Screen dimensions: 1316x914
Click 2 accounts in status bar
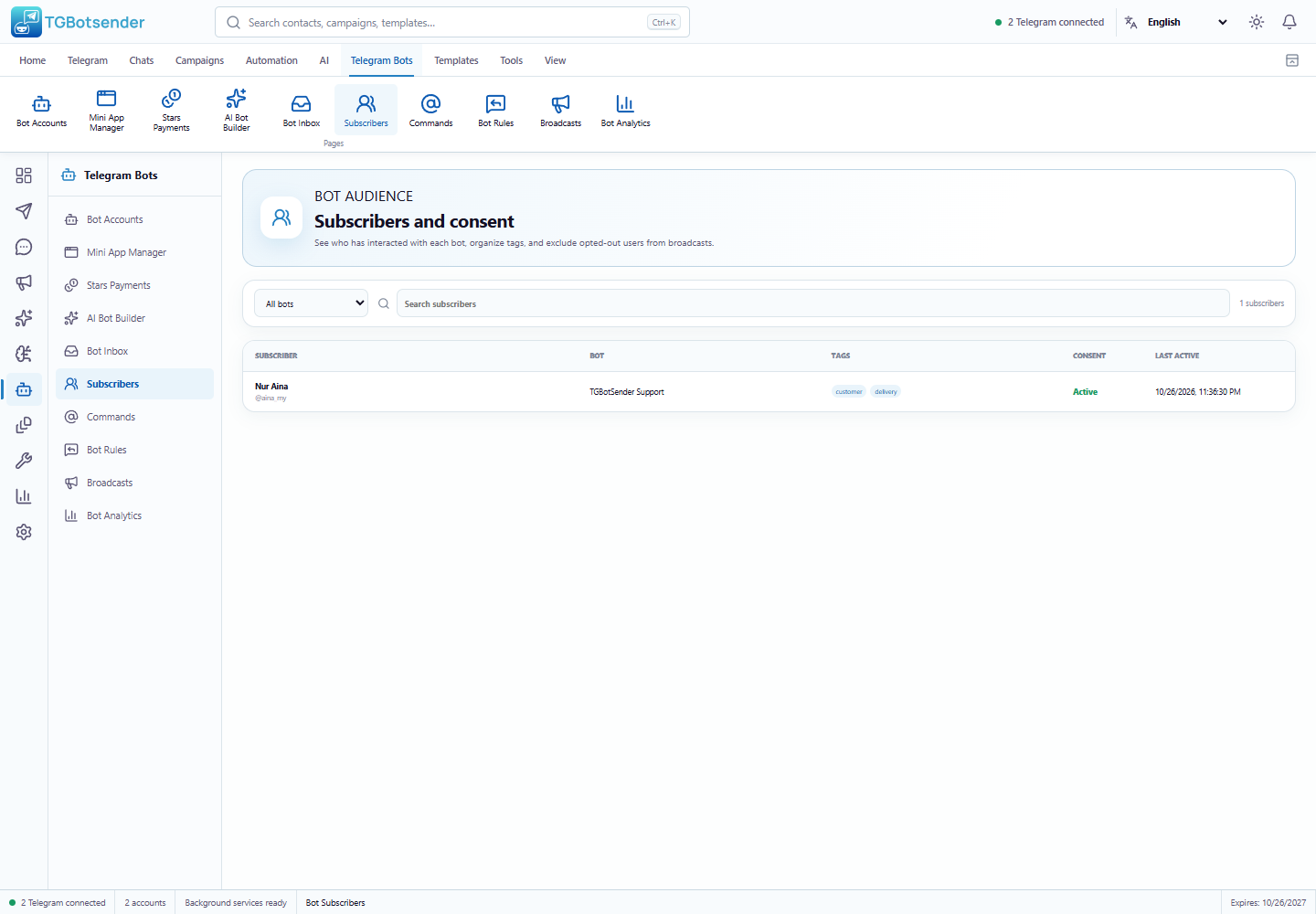145,903
